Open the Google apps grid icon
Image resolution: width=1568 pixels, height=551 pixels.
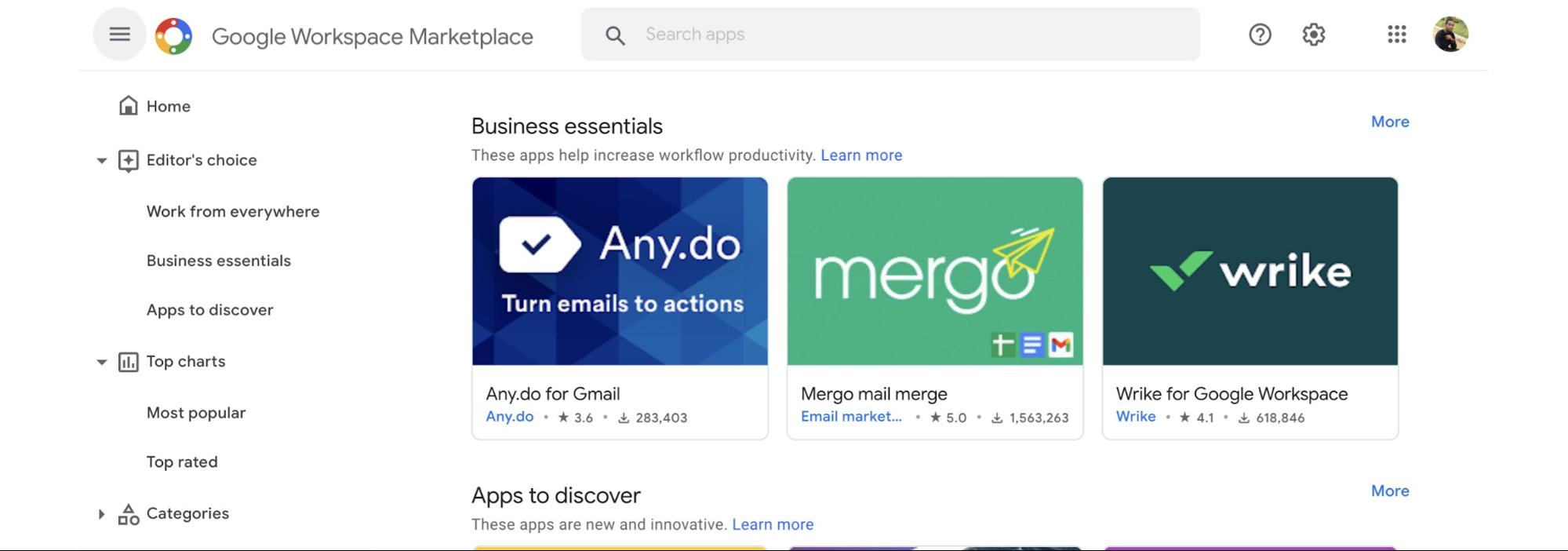[1396, 34]
